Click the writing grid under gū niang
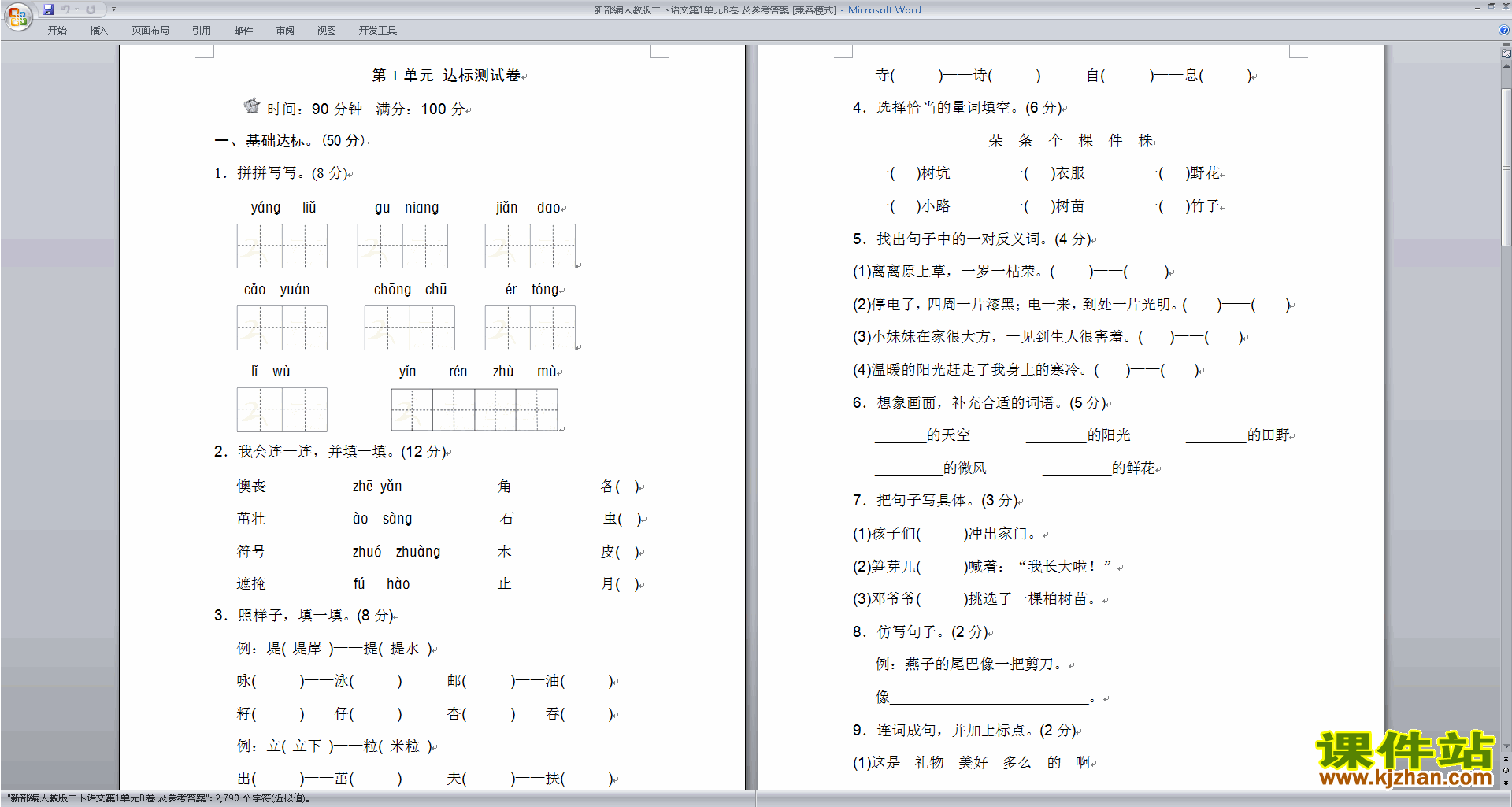Viewport: 1512px width, 807px height. (402, 246)
